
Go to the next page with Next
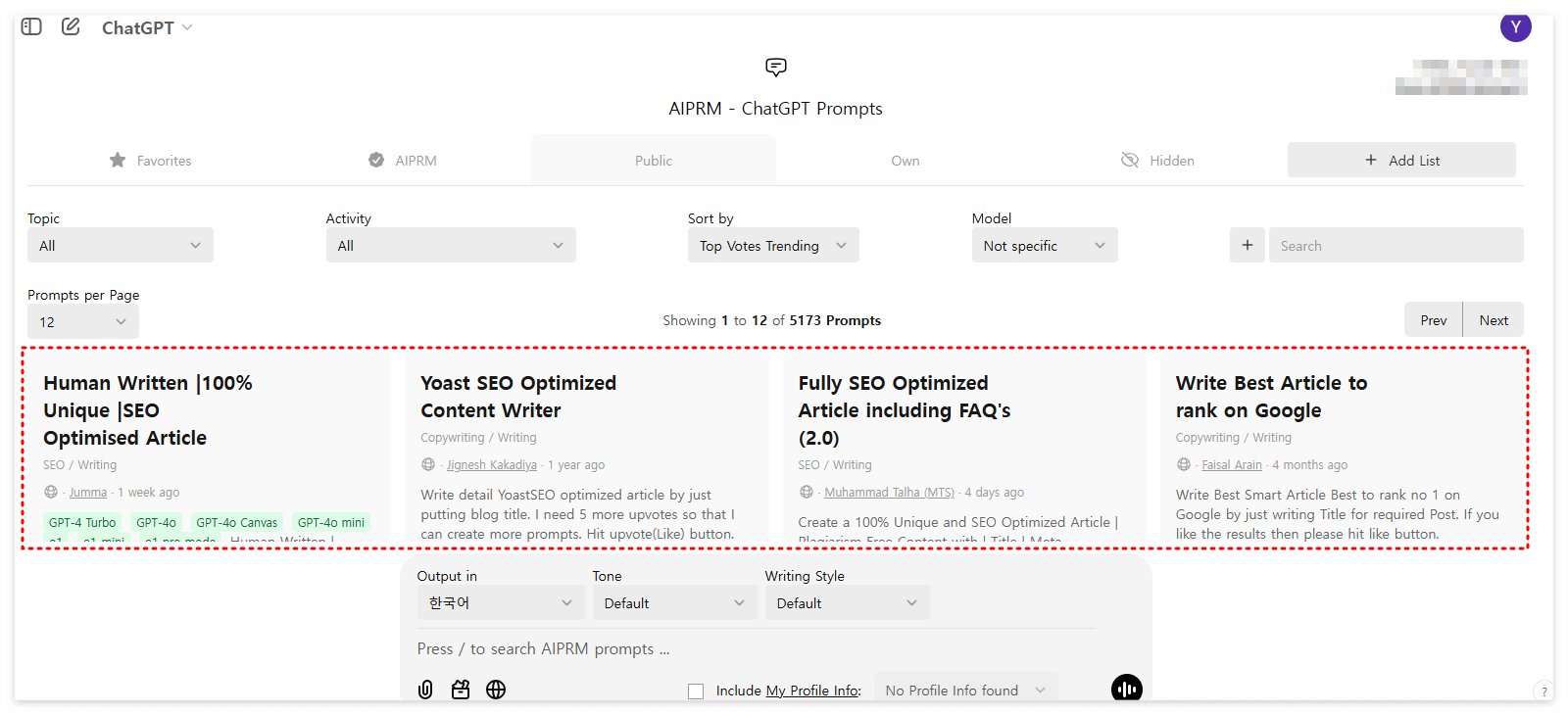click(x=1494, y=320)
